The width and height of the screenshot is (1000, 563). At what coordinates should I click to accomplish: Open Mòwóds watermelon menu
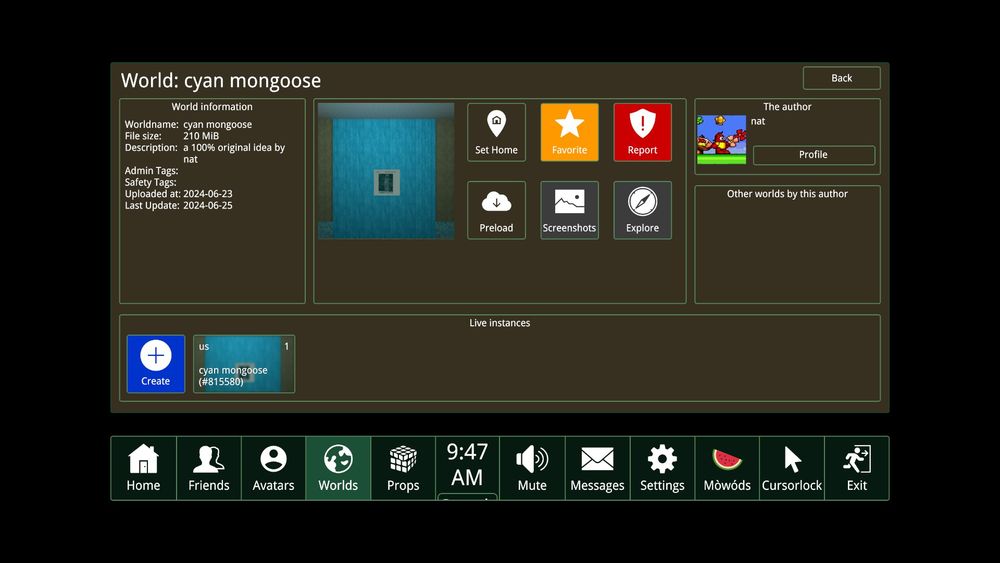pos(727,468)
